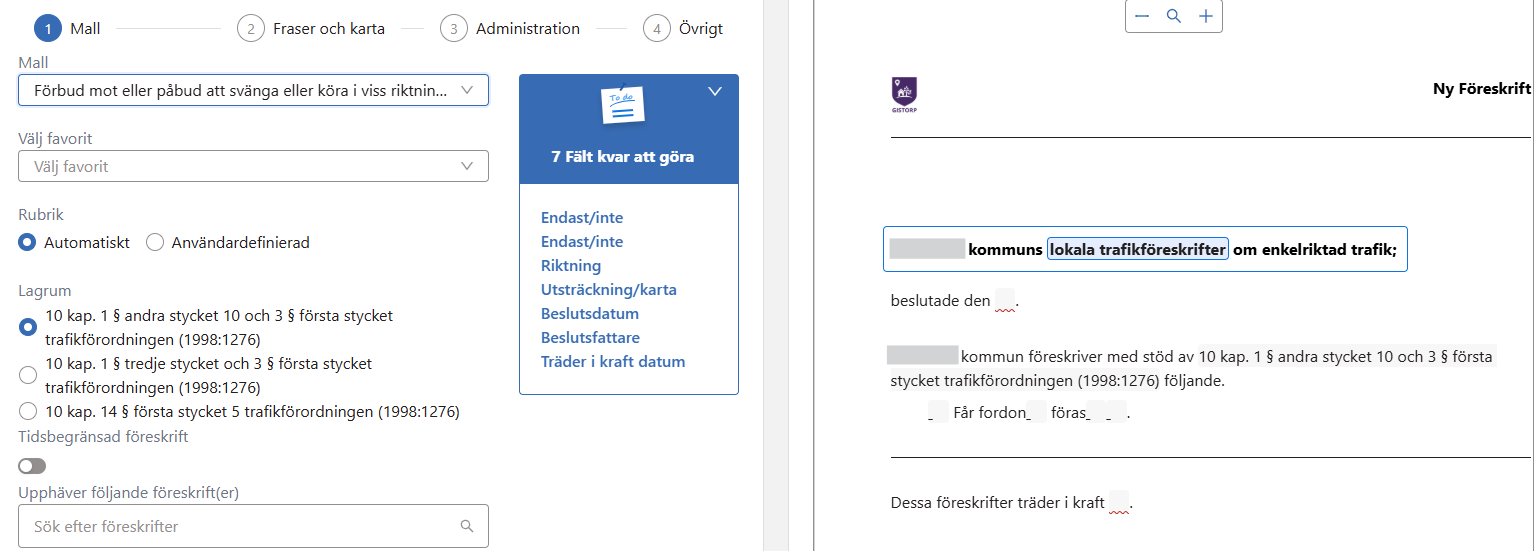
Task: Open the Välj favorit dropdown
Action: pyautogui.click(x=253, y=166)
